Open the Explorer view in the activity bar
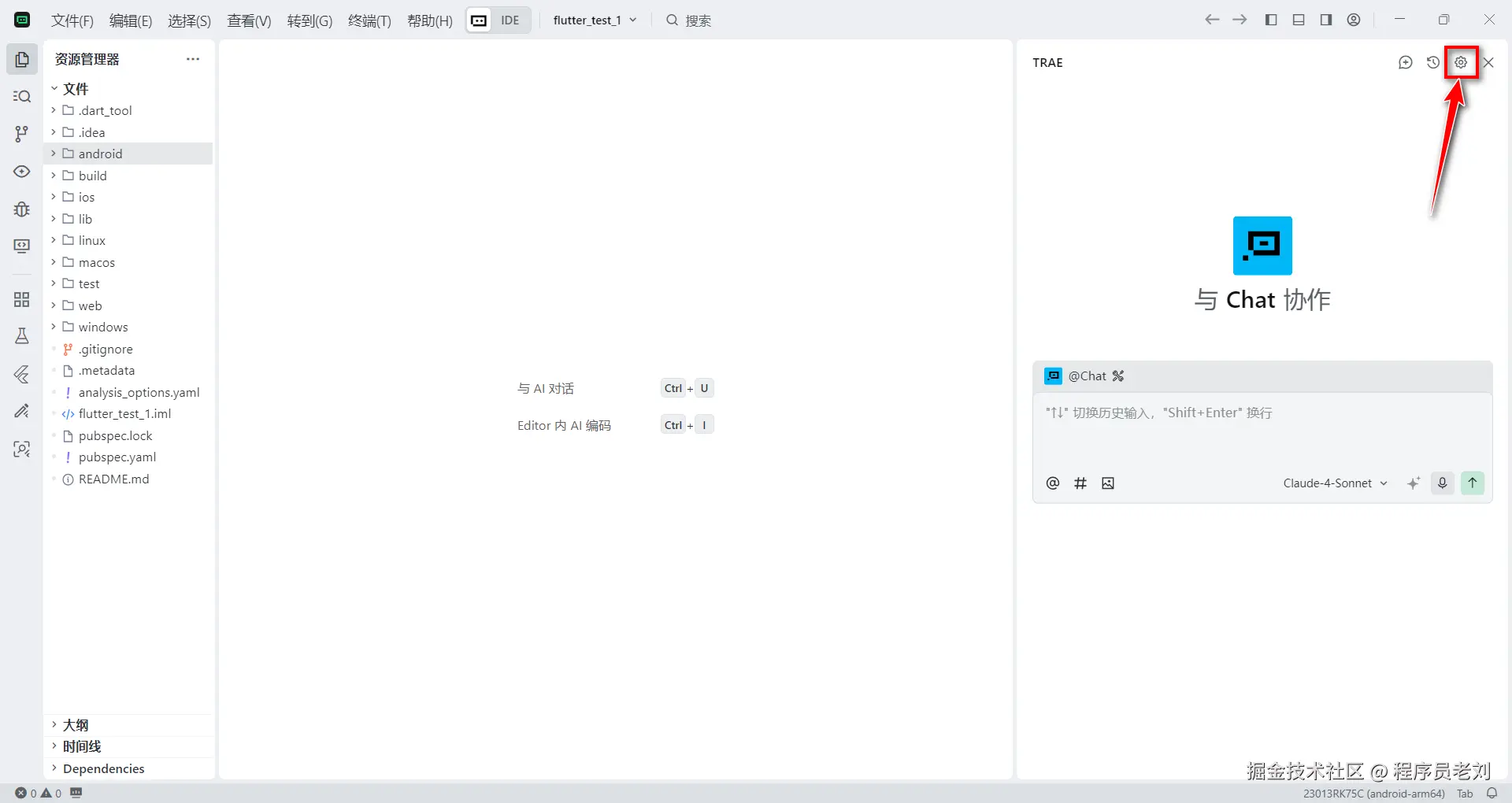Screen dimensions: 1512x803 click(22, 59)
